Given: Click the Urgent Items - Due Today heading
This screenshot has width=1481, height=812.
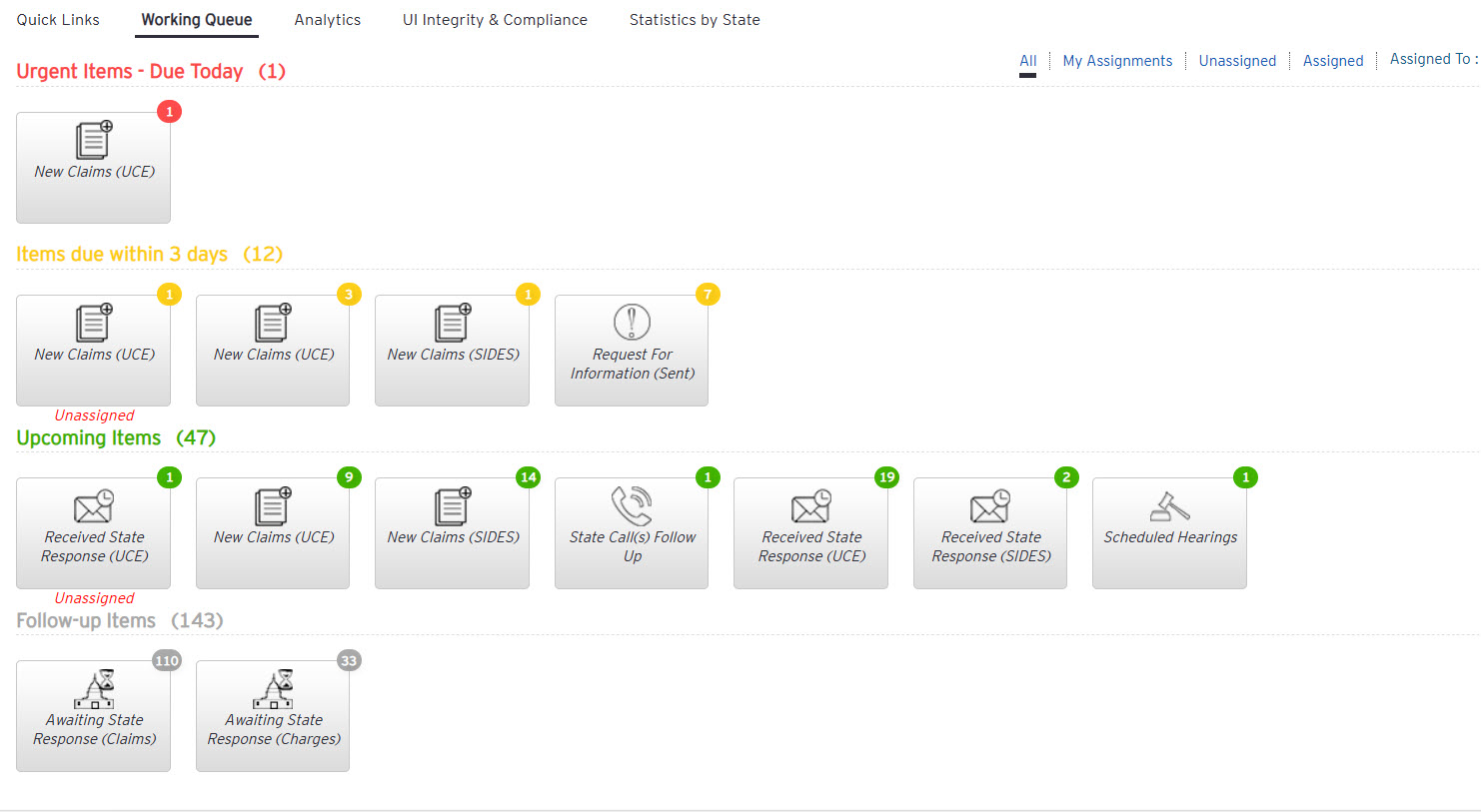Looking at the screenshot, I should pyautogui.click(x=151, y=71).
